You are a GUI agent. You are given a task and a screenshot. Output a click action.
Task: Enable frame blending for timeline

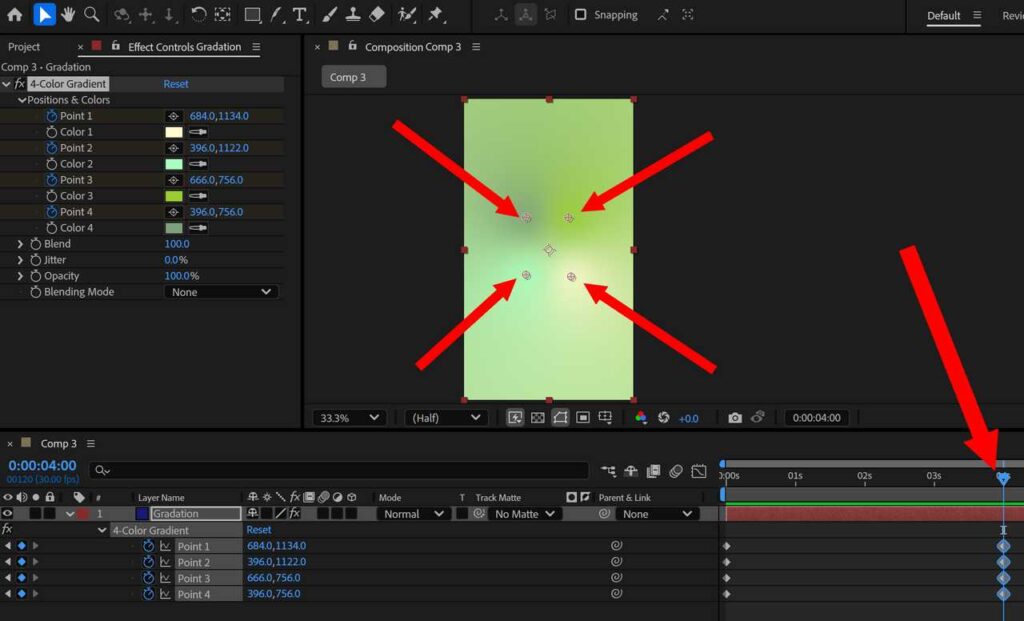click(653, 471)
